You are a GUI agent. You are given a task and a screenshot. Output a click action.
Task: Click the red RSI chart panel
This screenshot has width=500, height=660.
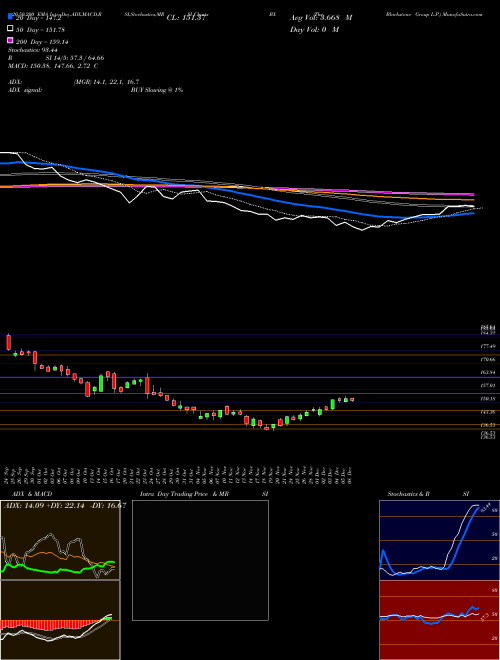point(439,620)
